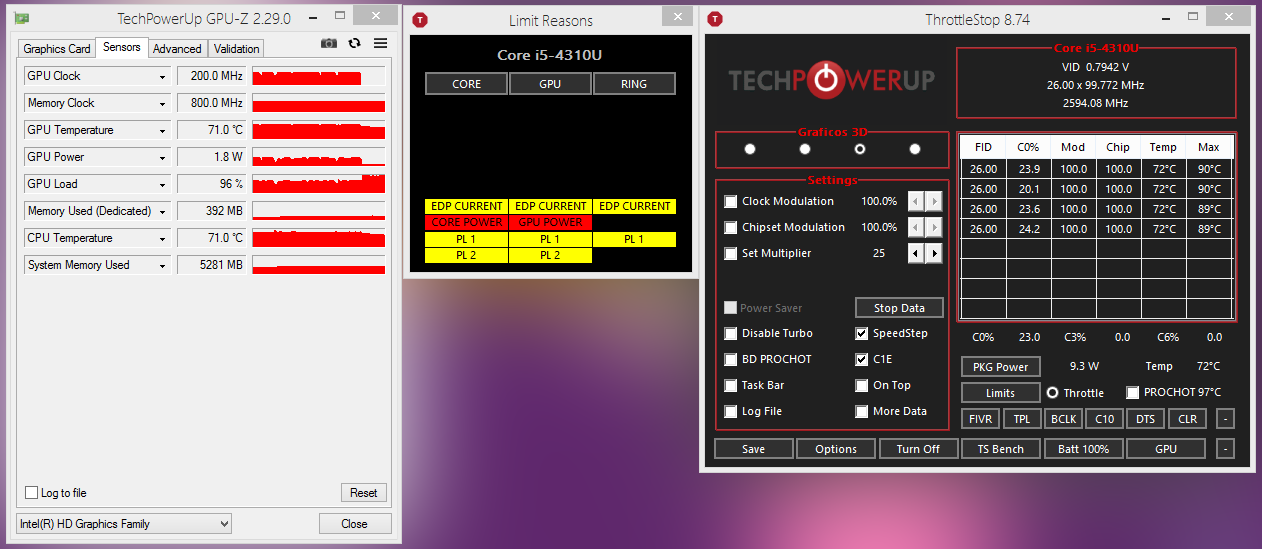The width and height of the screenshot is (1262, 549).
Task: Expand the GPU Power sensor dropdown
Action: tap(162, 157)
